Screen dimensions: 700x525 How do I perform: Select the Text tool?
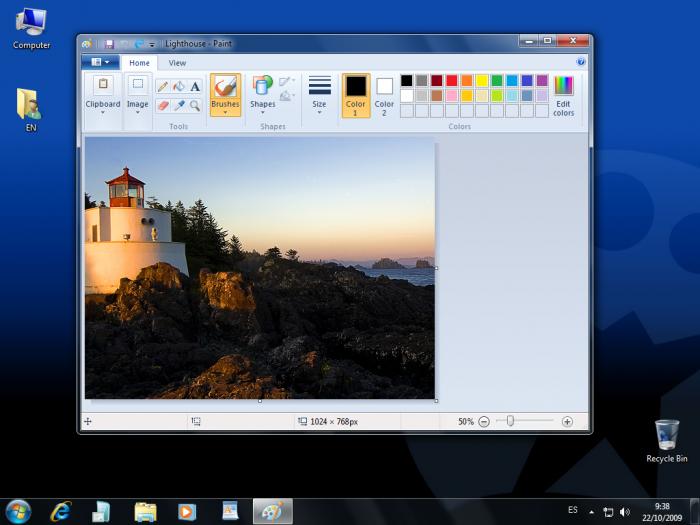pos(195,87)
